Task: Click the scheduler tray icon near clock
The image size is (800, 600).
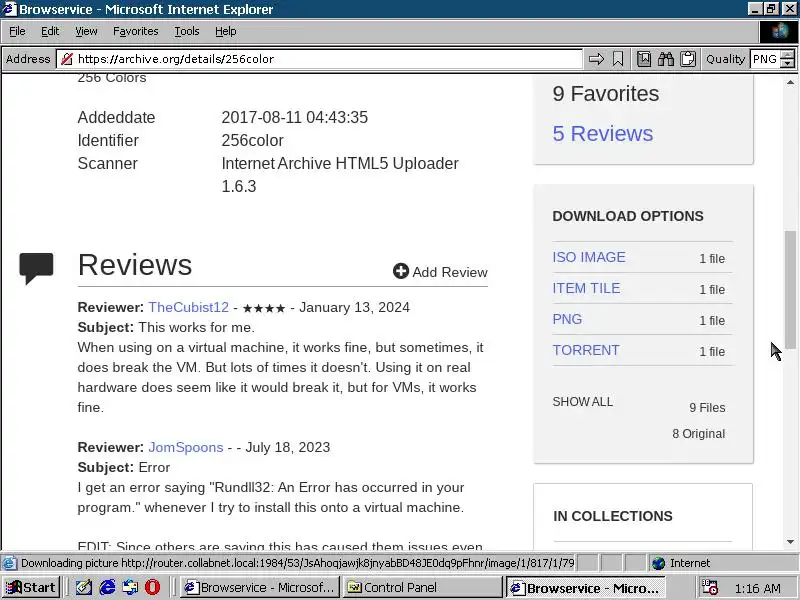Action: 710,587
